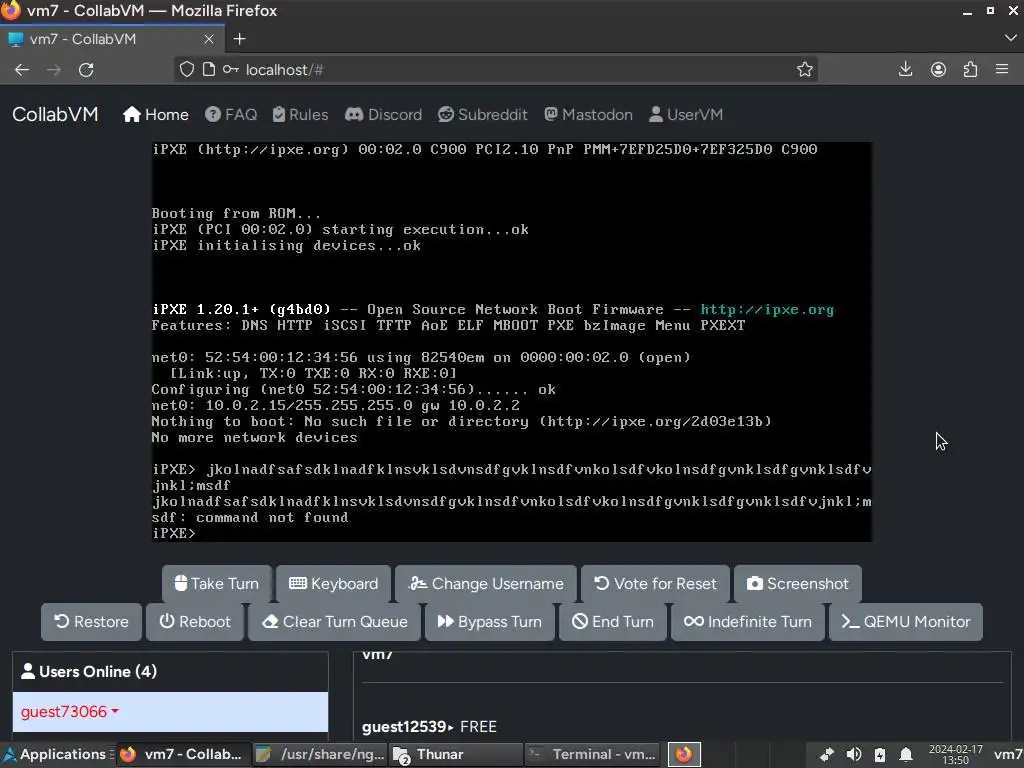Open the notification bell tray icon
The height and width of the screenshot is (768, 1024).
click(906, 755)
